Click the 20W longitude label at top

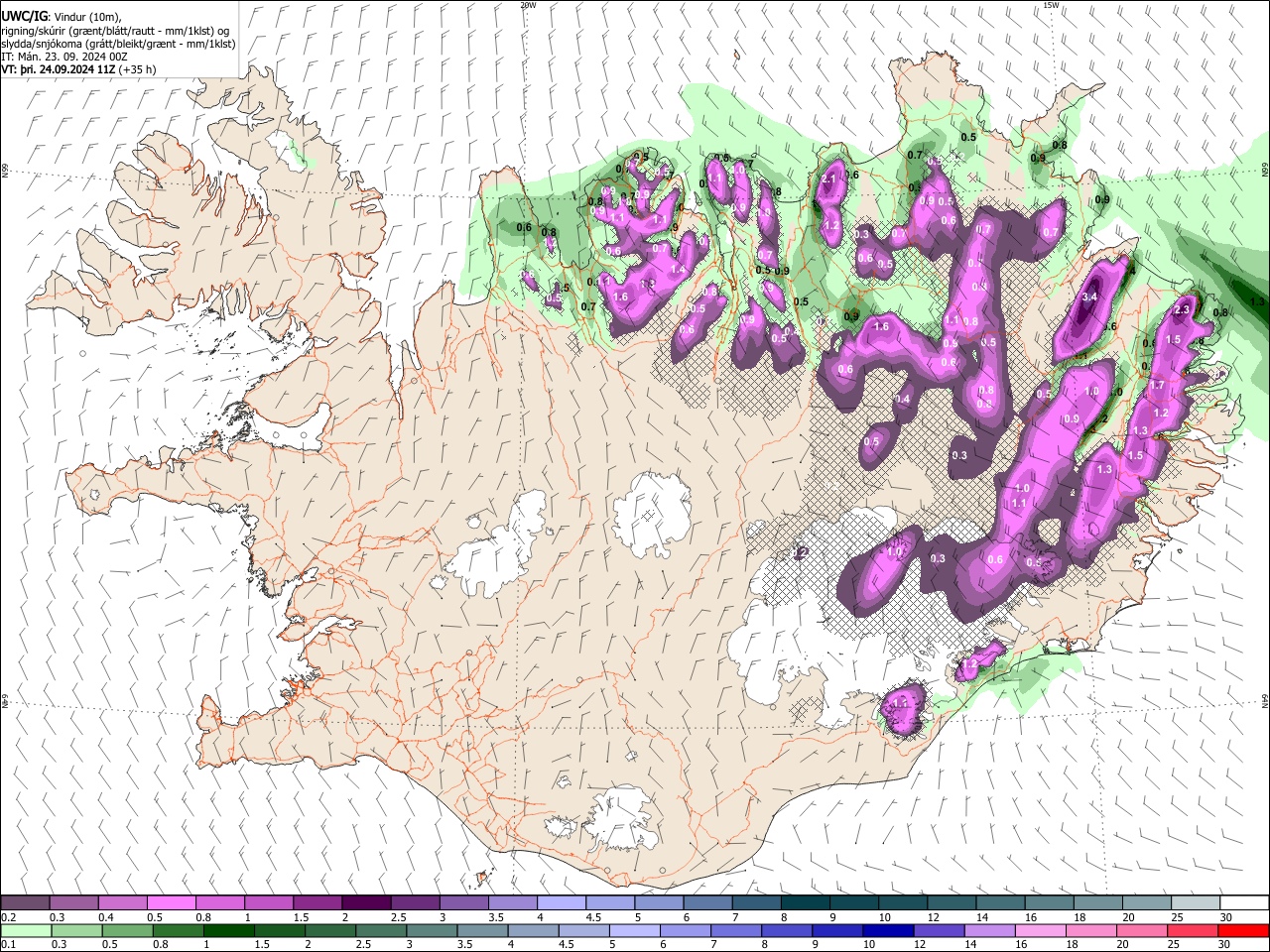tap(527, 5)
